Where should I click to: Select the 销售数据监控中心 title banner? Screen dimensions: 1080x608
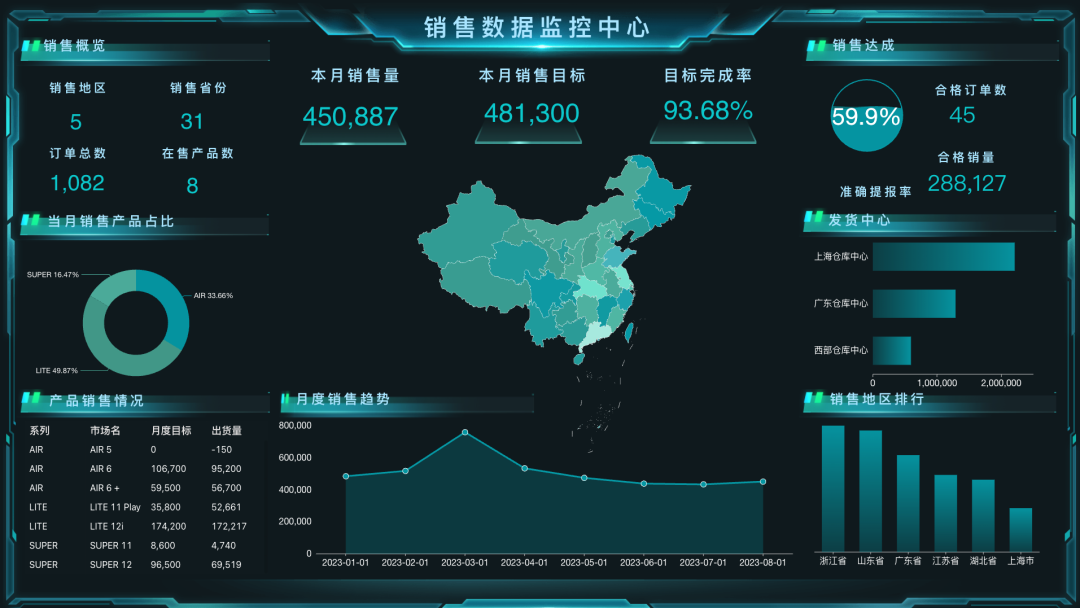(x=540, y=27)
